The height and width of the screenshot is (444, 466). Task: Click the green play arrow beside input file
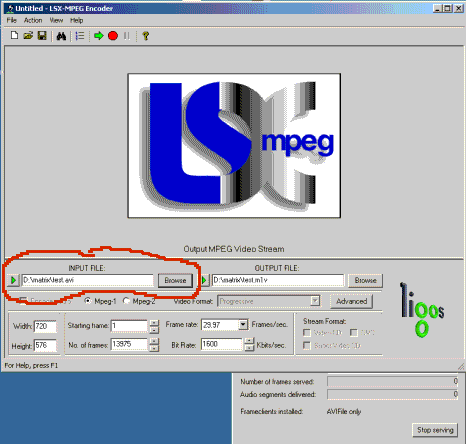tap(13, 280)
